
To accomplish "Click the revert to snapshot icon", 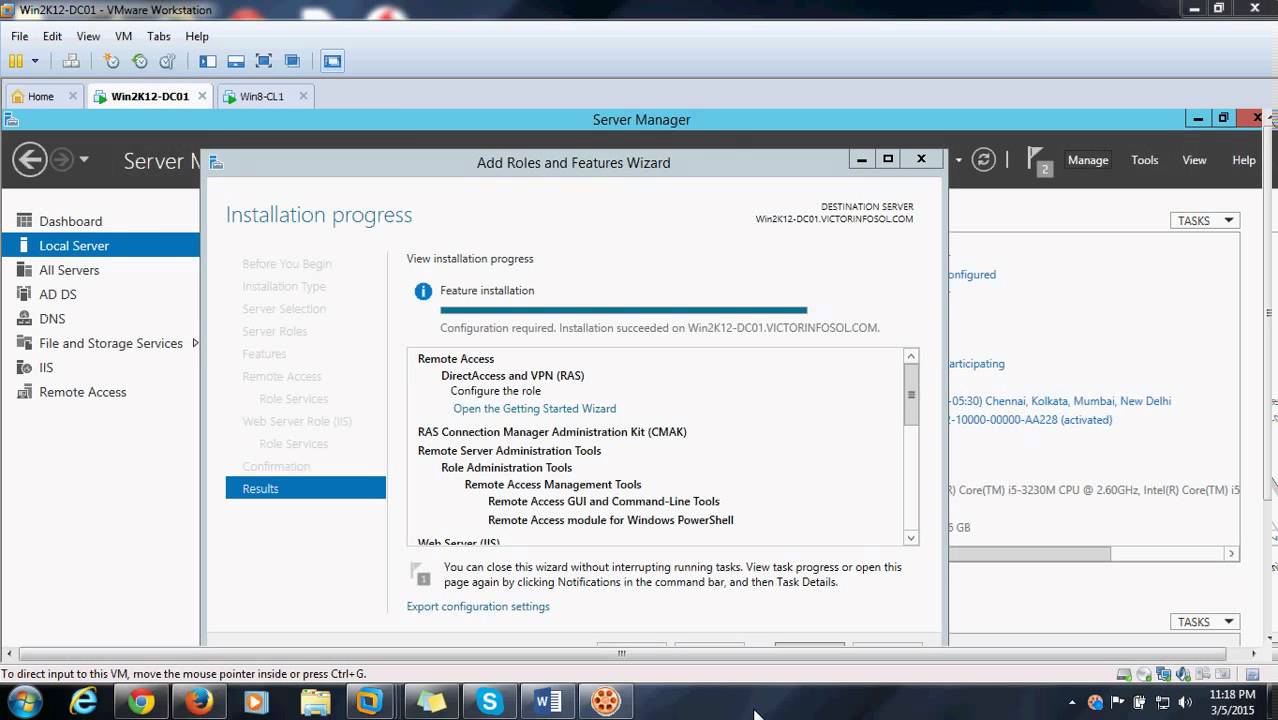I will [x=139, y=61].
